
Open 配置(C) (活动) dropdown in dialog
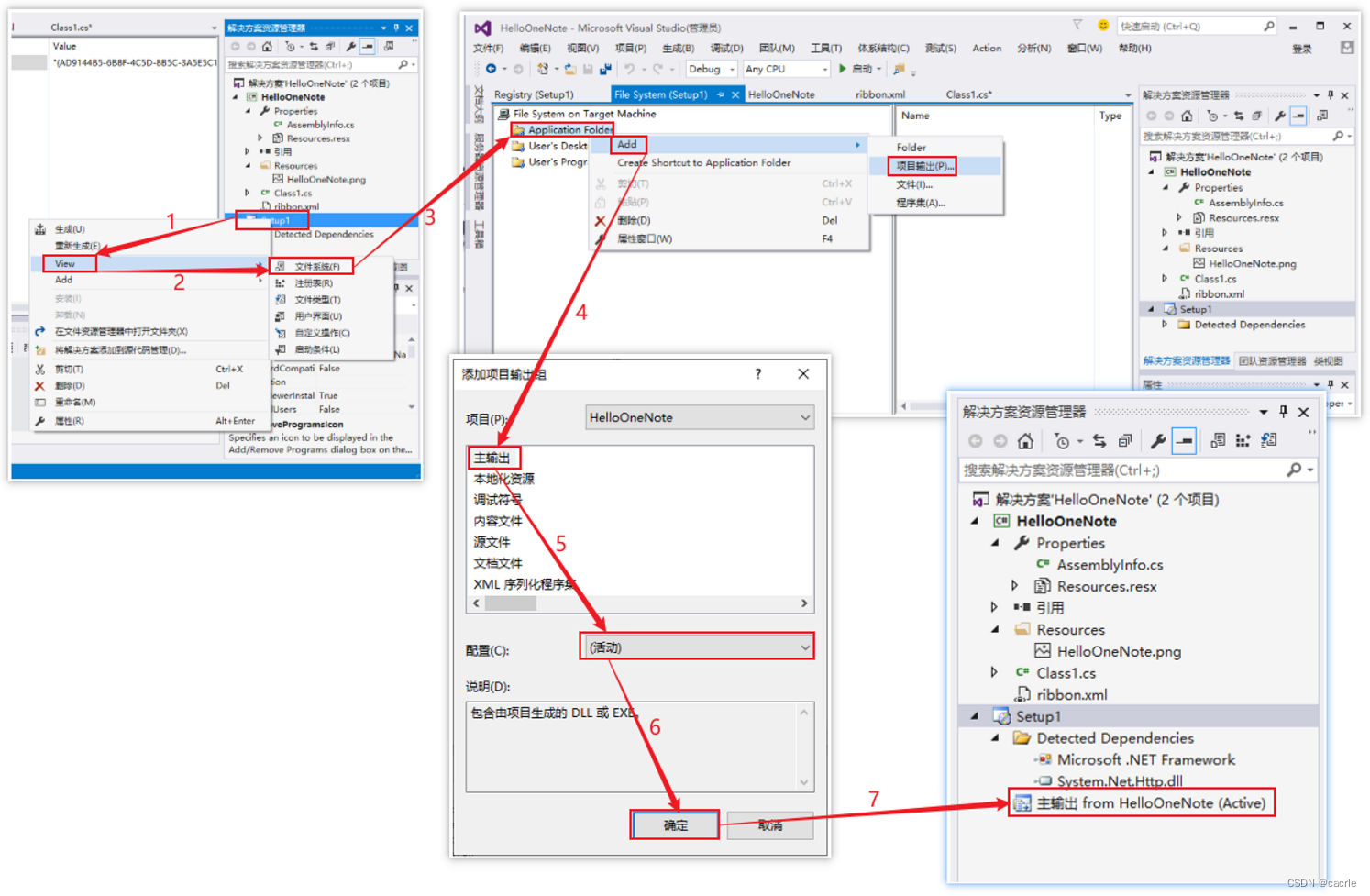(x=697, y=647)
